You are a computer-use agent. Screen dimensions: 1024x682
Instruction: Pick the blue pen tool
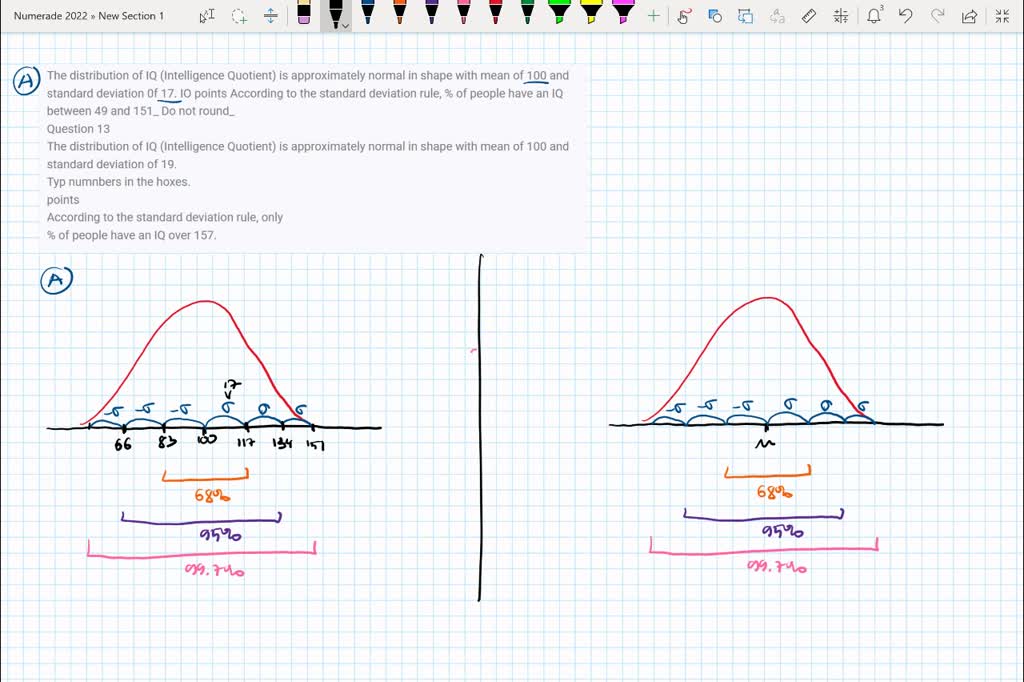367,16
